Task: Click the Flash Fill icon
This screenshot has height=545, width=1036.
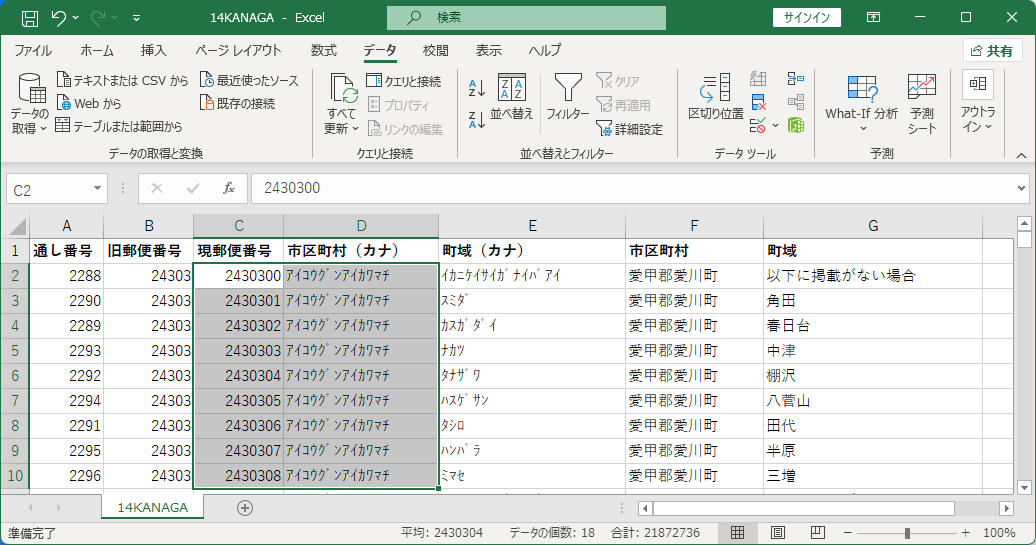Action: pyautogui.click(x=758, y=80)
